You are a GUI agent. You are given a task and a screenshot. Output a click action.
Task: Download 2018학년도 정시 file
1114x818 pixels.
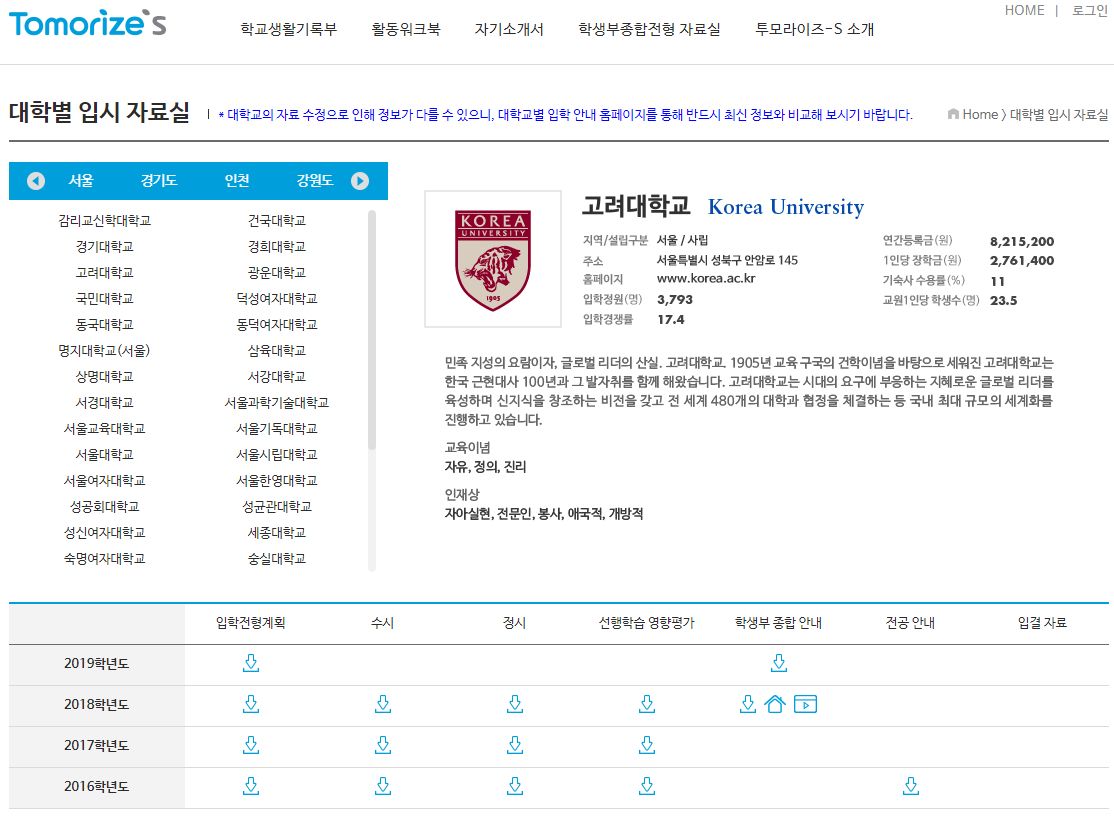coord(515,704)
